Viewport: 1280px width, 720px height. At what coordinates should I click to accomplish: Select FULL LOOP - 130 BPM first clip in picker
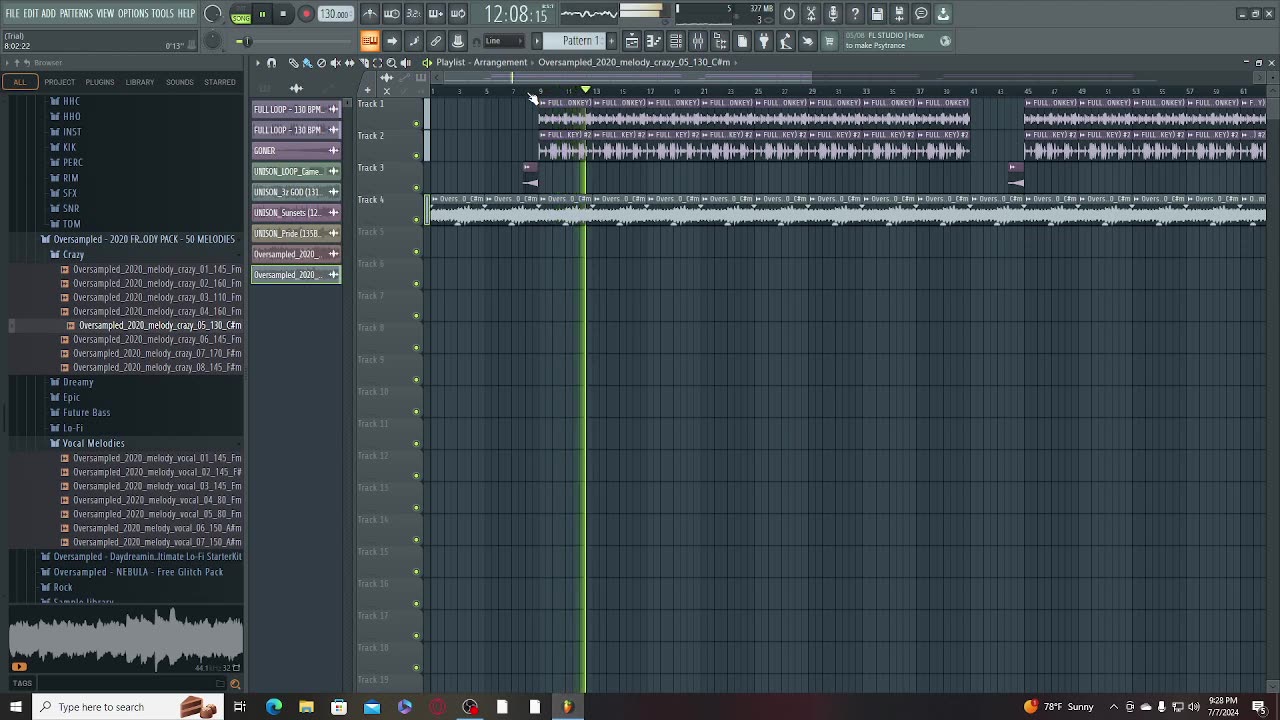pos(296,109)
